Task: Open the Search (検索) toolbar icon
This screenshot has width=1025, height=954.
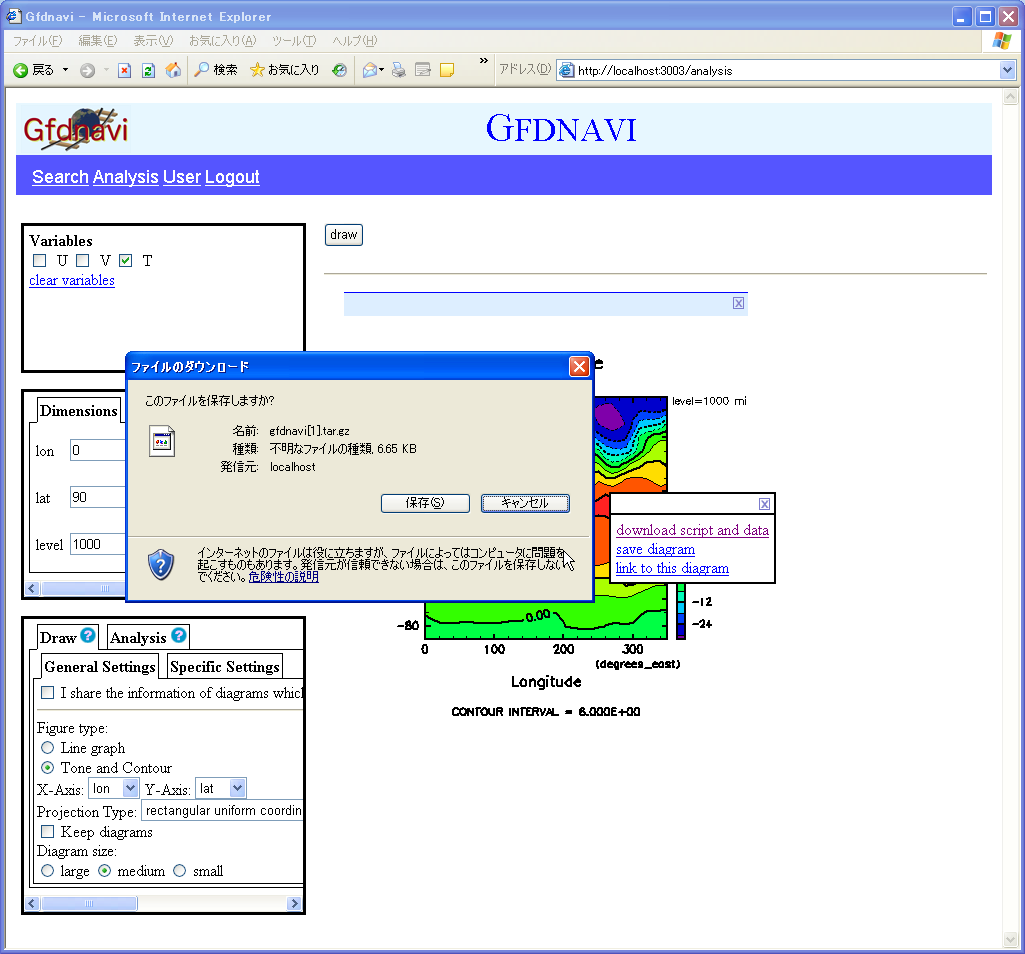Action: [x=216, y=69]
